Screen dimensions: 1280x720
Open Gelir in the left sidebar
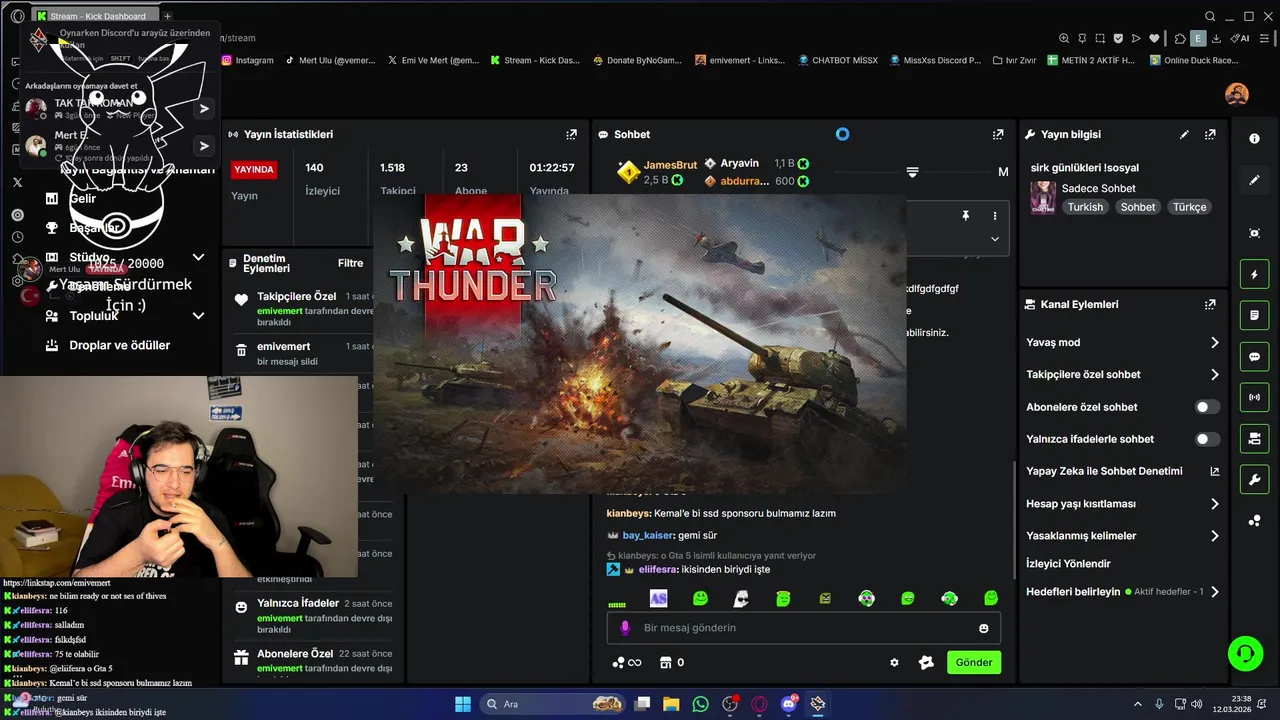coord(82,198)
